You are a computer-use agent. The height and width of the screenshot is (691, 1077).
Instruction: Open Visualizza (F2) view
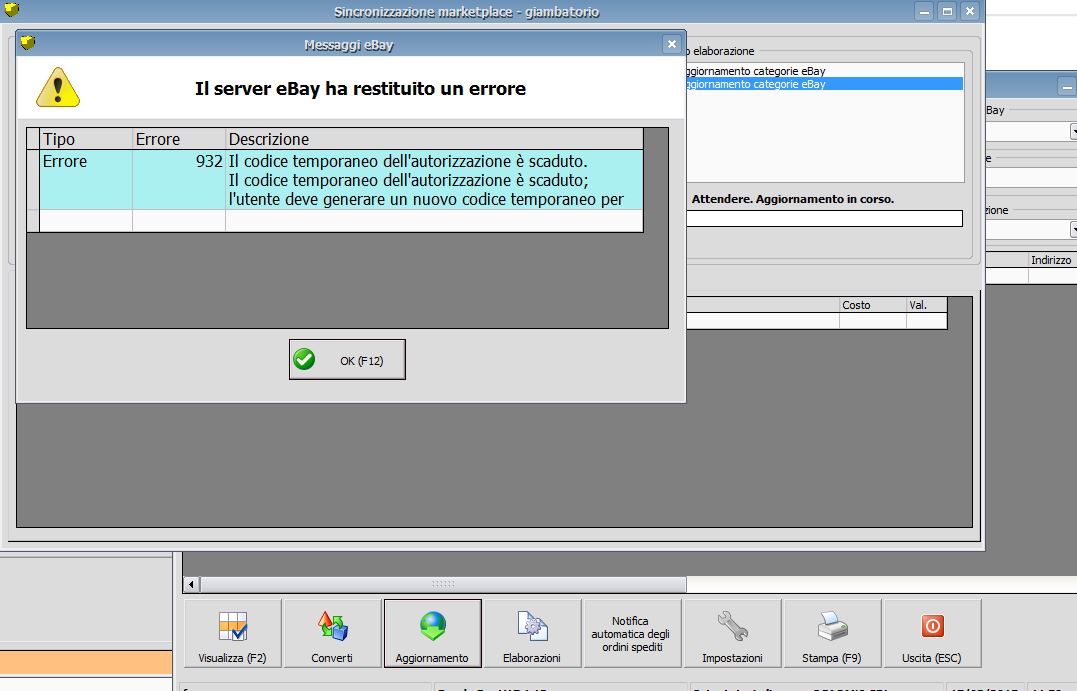click(x=232, y=633)
